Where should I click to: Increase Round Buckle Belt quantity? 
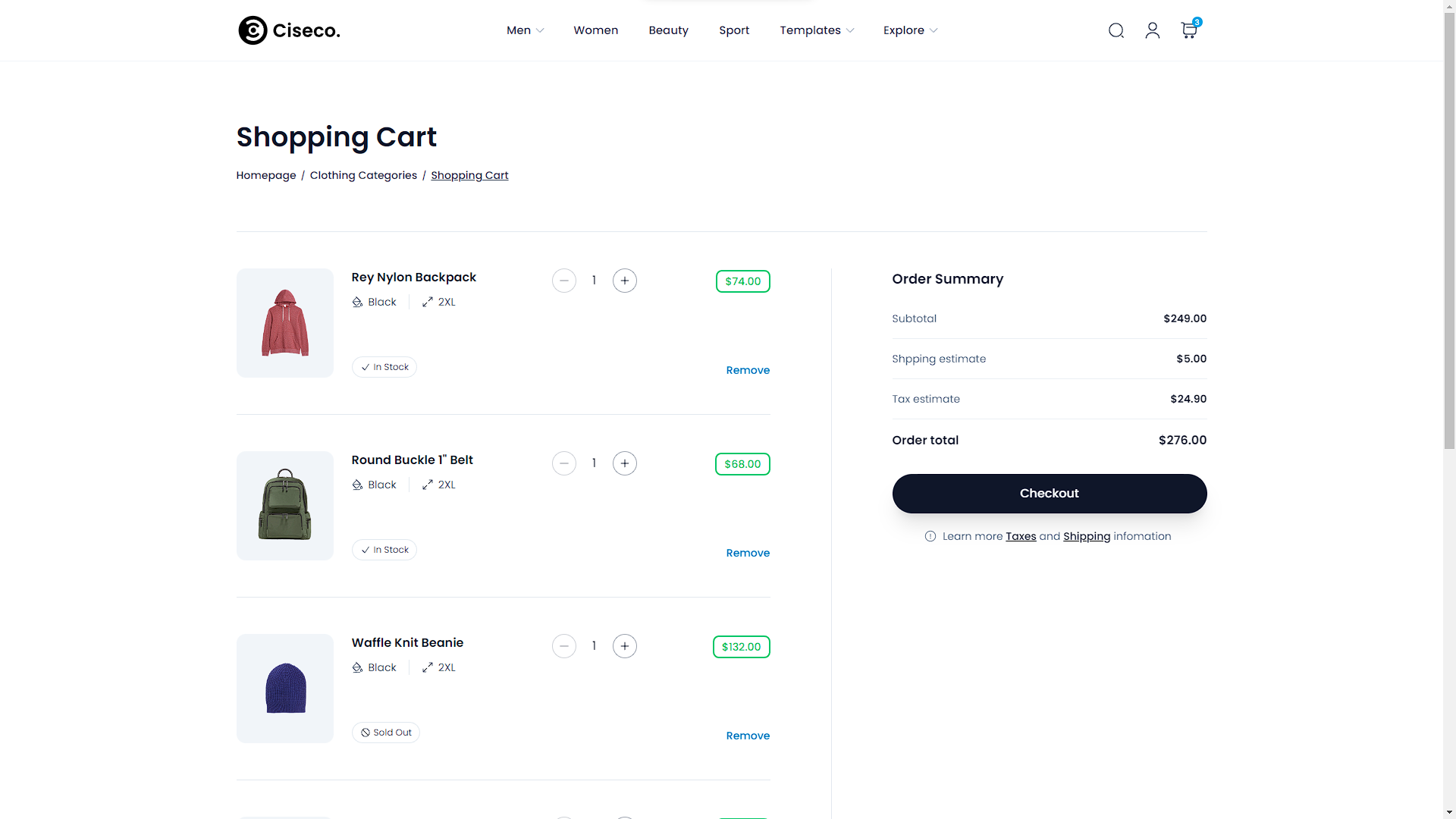tap(624, 463)
